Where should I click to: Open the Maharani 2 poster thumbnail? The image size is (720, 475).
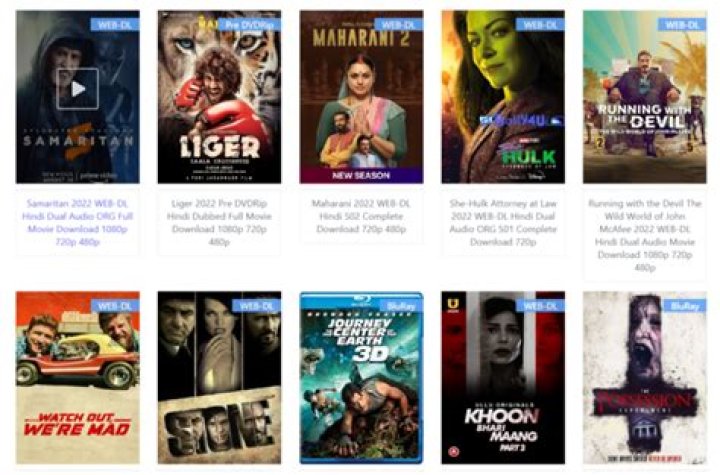pyautogui.click(x=361, y=97)
